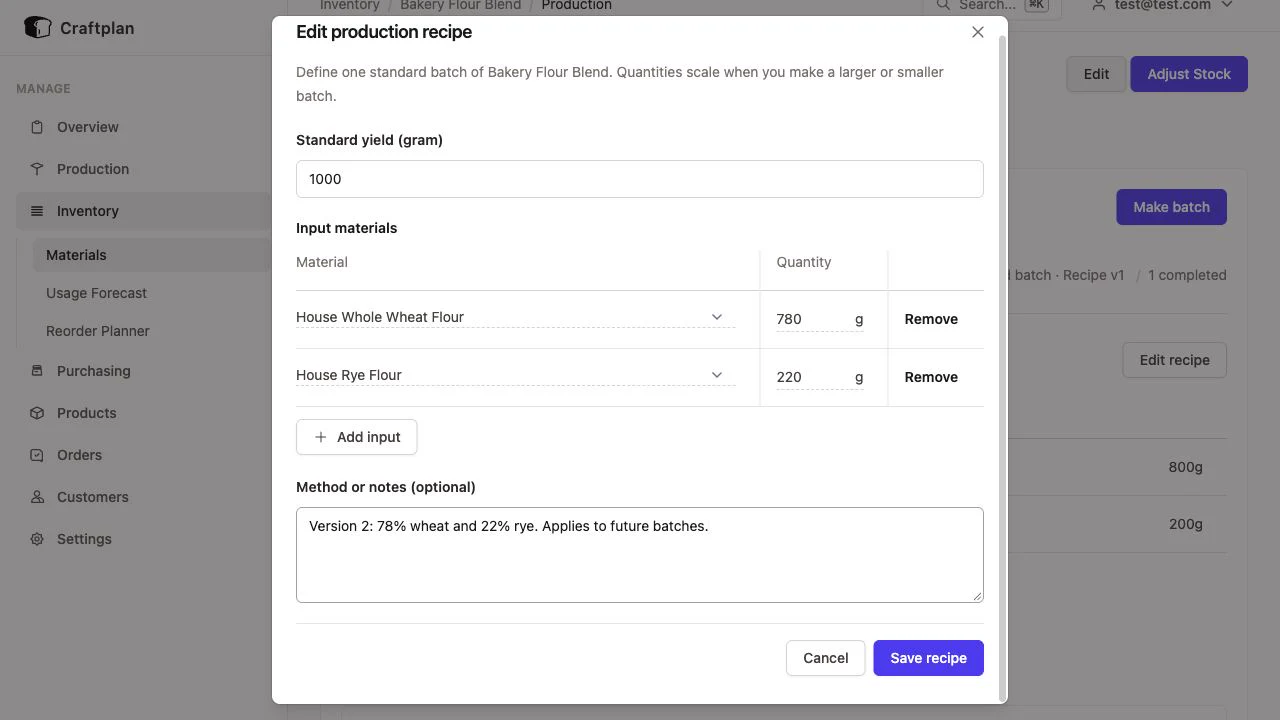Viewport: 1280px width, 720px height.
Task: Click the Orders sidebar icon
Action: click(37, 455)
